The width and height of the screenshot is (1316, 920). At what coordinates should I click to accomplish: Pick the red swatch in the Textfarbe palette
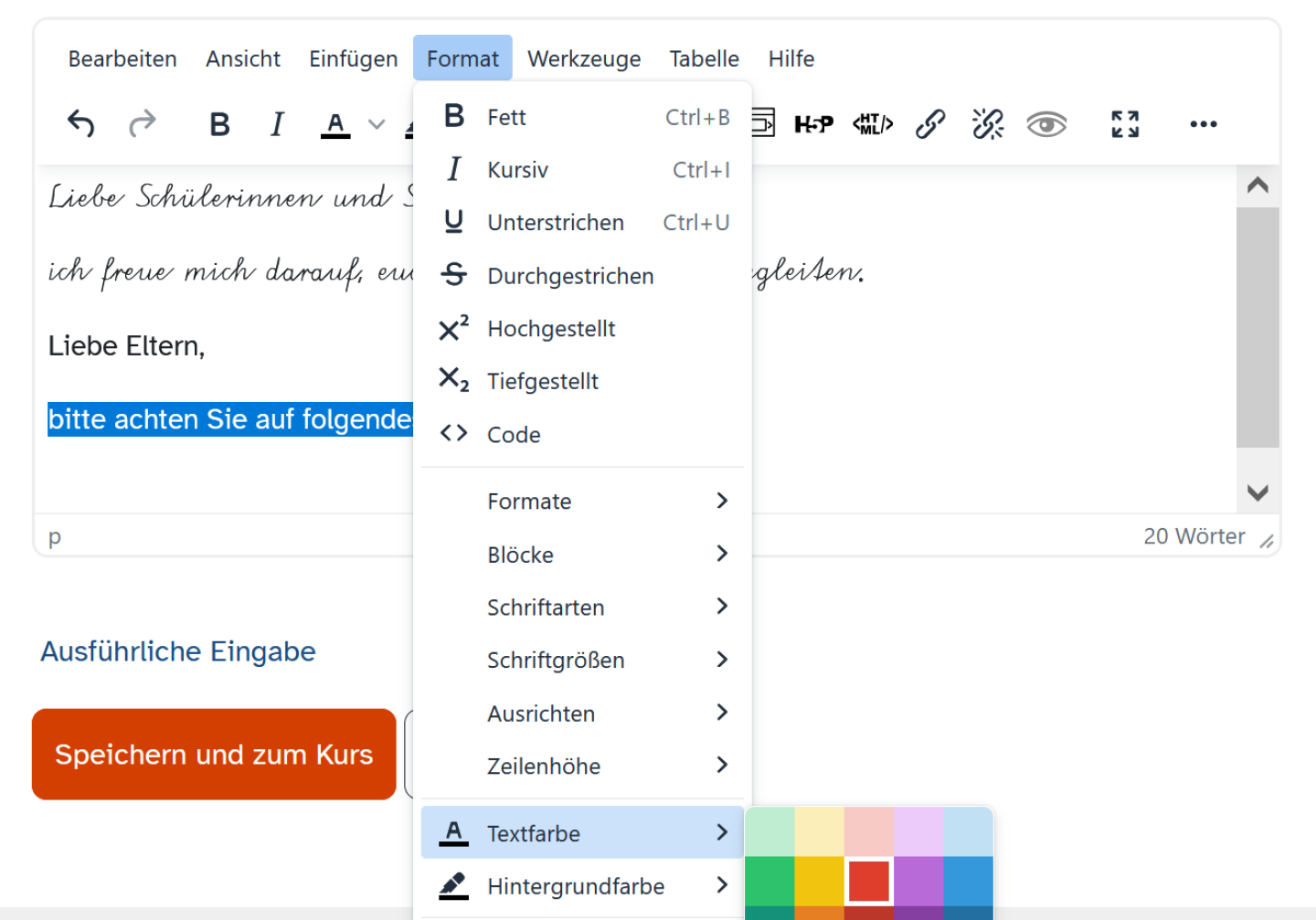(868, 880)
